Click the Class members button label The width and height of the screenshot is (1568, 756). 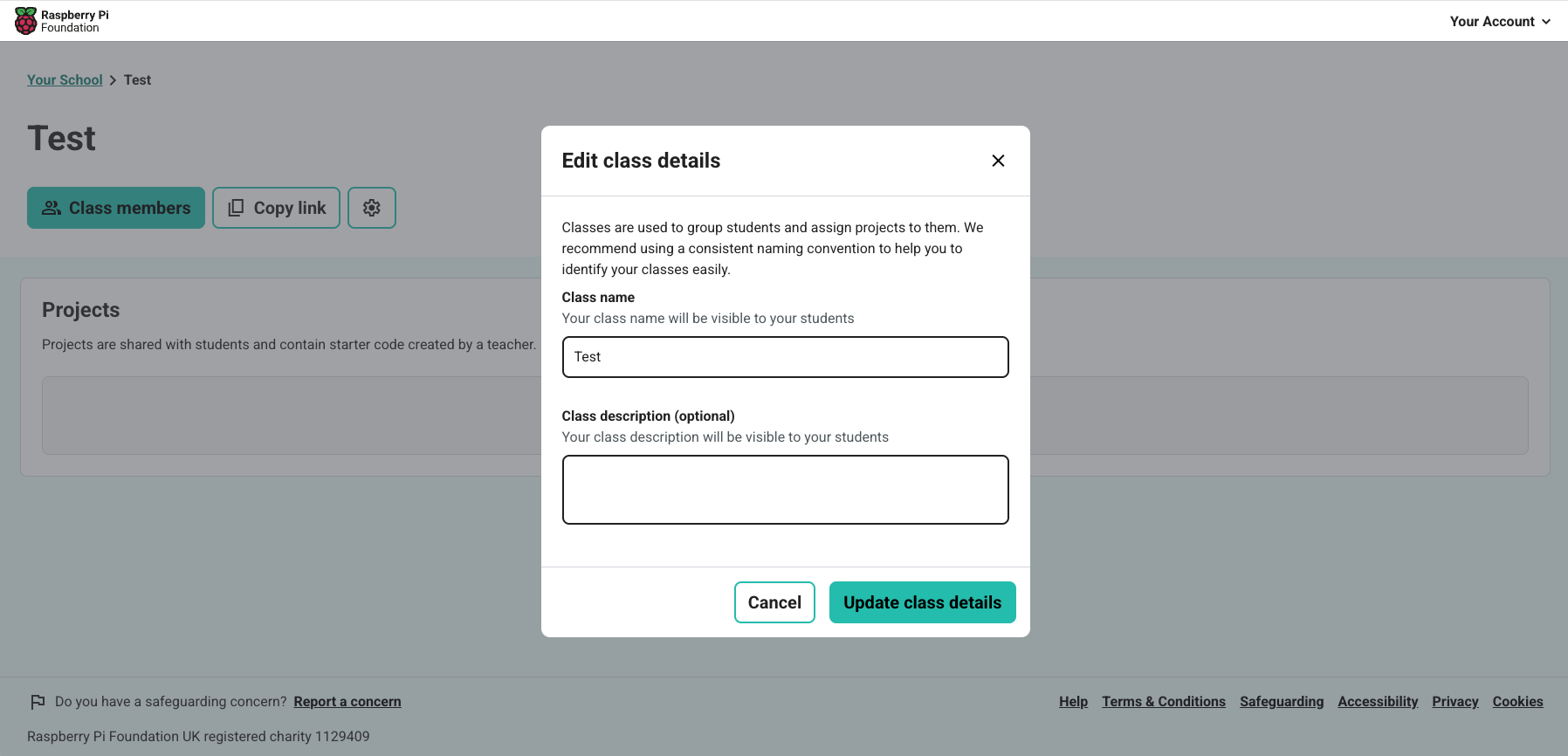click(x=130, y=208)
